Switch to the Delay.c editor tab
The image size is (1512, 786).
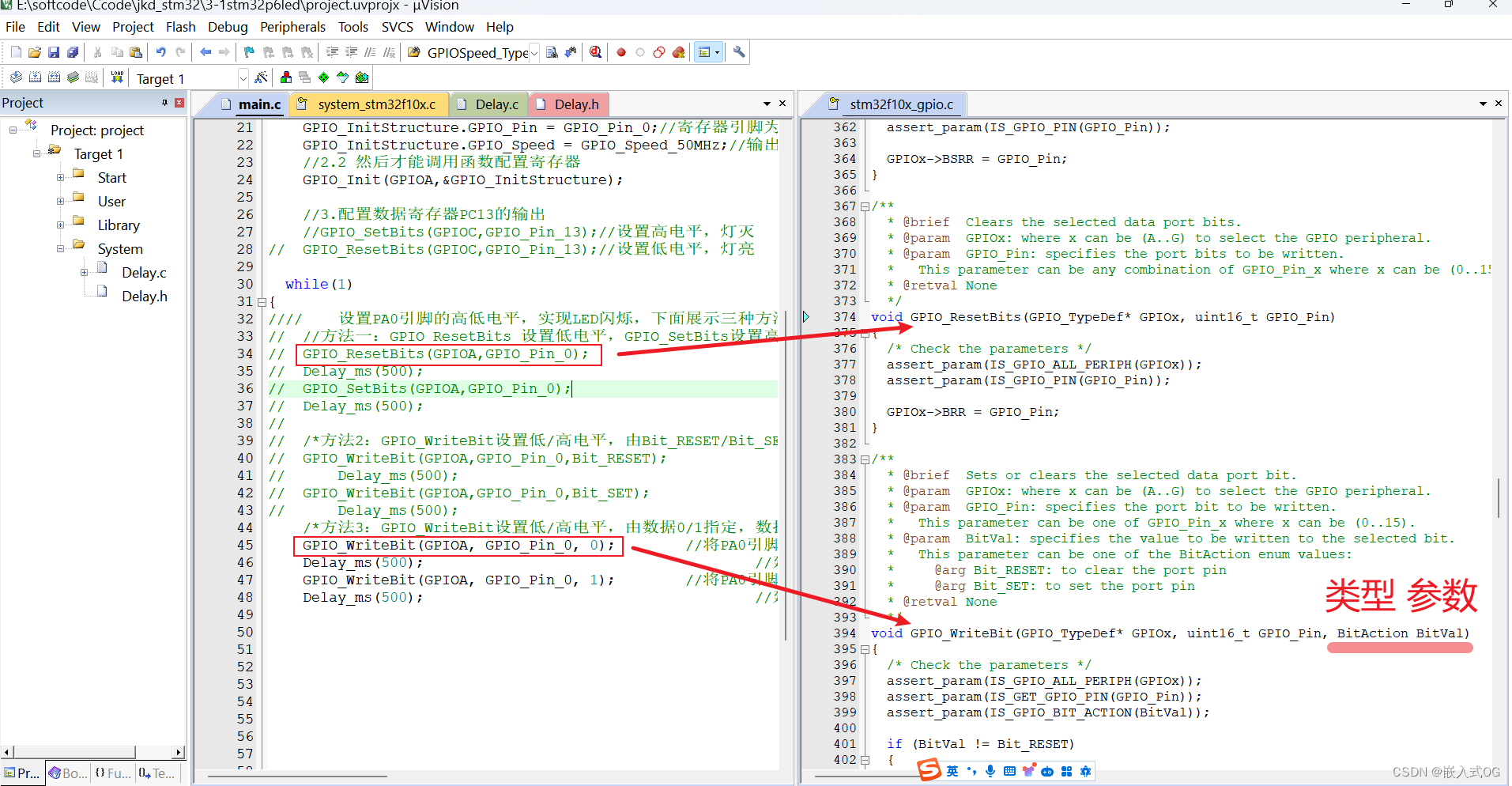488,104
